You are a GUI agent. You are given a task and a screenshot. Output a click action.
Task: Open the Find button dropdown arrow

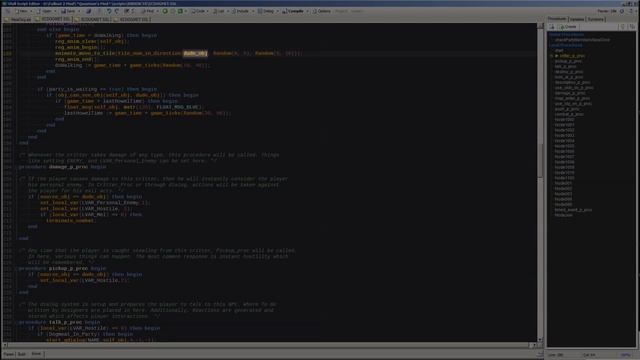158,11
